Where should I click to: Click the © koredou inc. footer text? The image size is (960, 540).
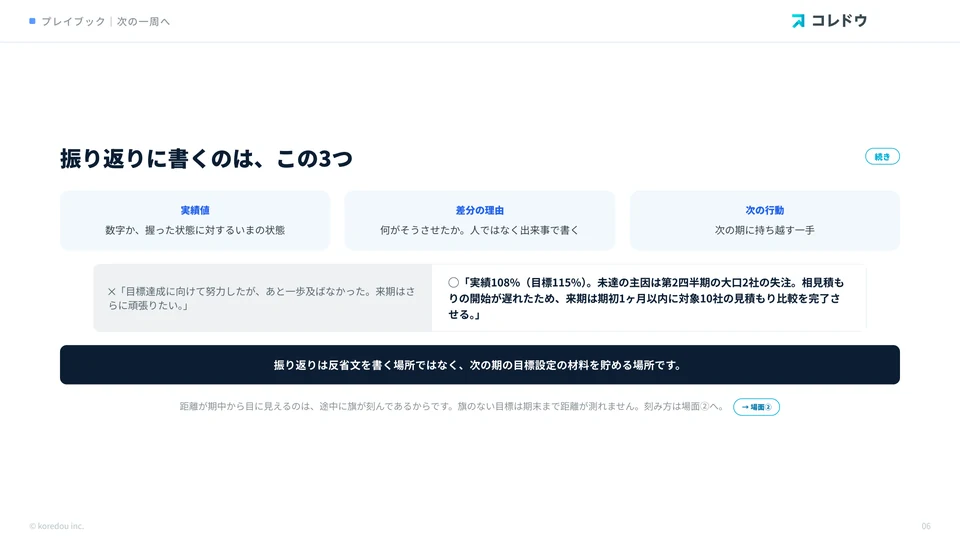(x=56, y=526)
